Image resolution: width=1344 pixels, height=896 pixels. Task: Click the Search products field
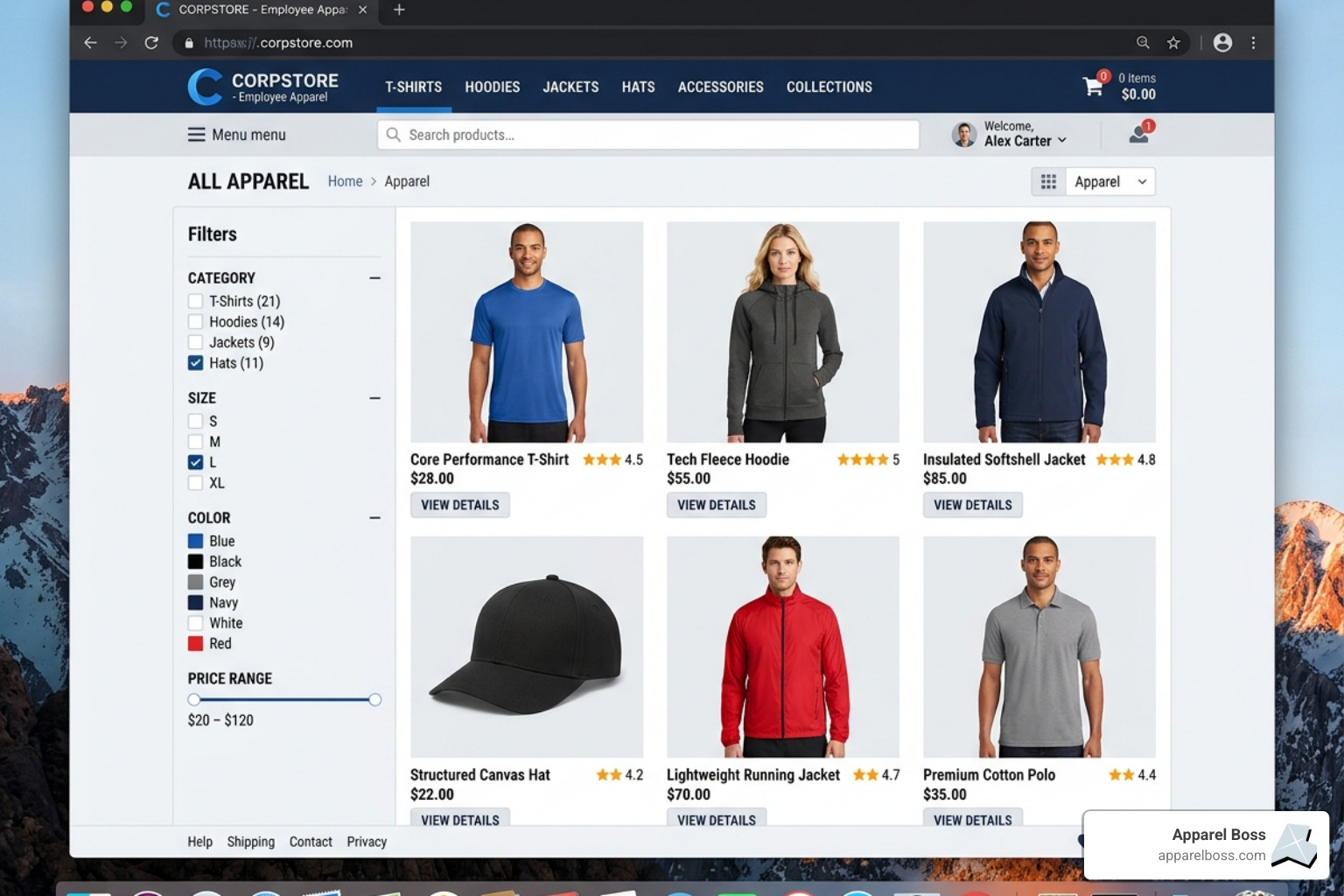pos(647,135)
